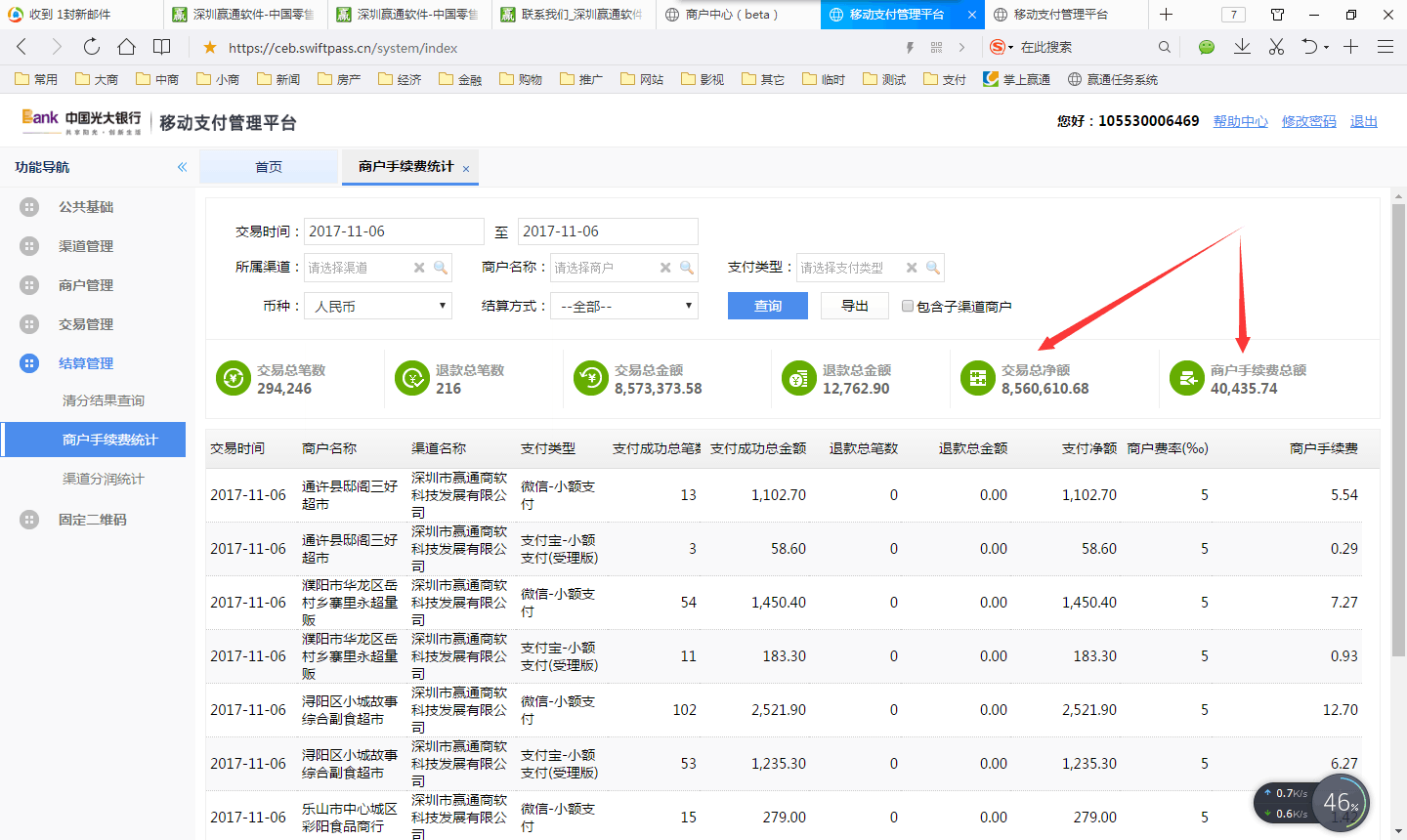Collapse the 功能导航 sidebar panel

(x=182, y=167)
